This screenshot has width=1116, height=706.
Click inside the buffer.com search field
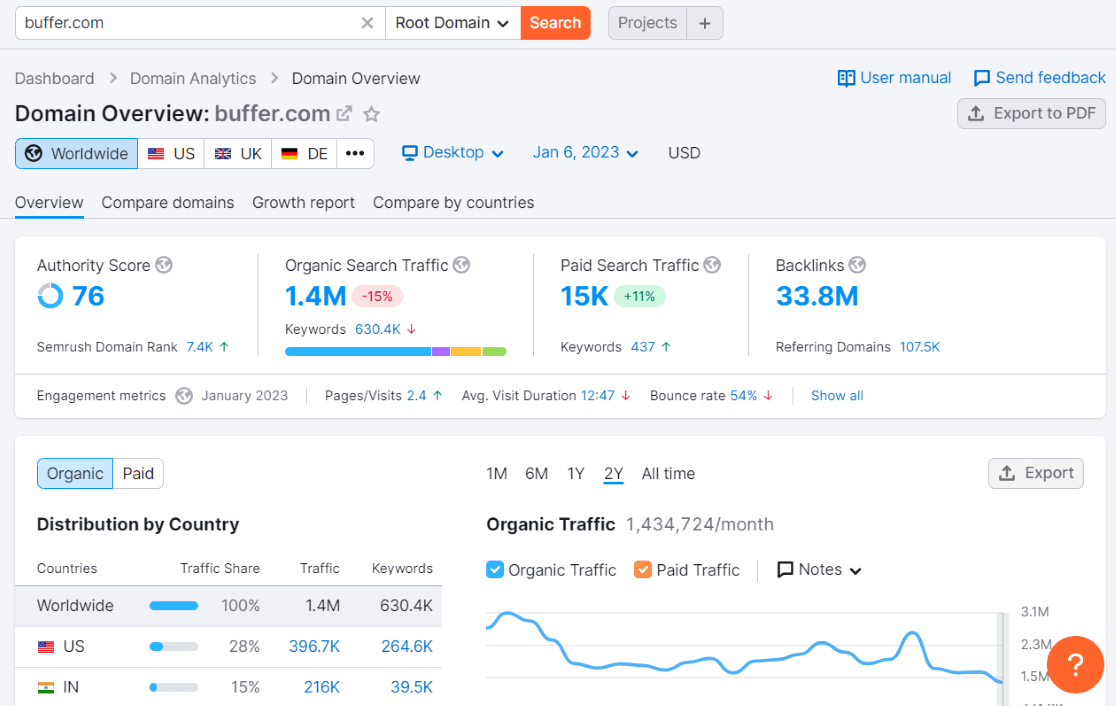click(150, 22)
